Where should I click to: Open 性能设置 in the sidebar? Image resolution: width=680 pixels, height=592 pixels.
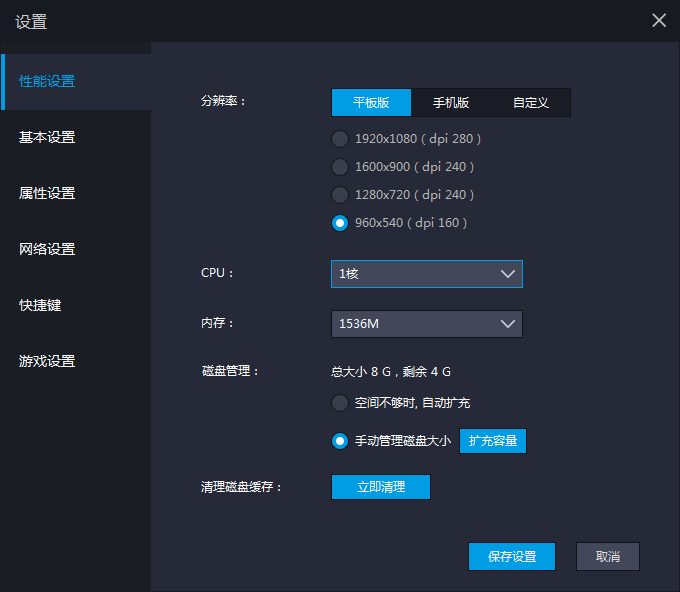[x=47, y=81]
